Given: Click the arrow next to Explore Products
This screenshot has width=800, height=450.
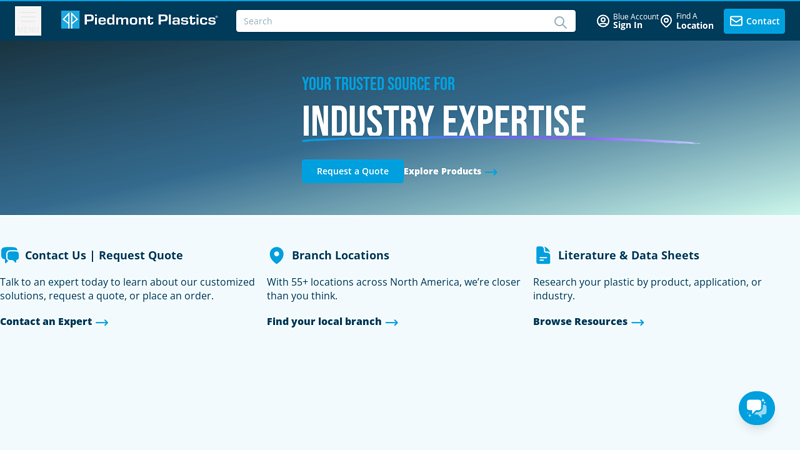Looking at the screenshot, I should (x=491, y=172).
